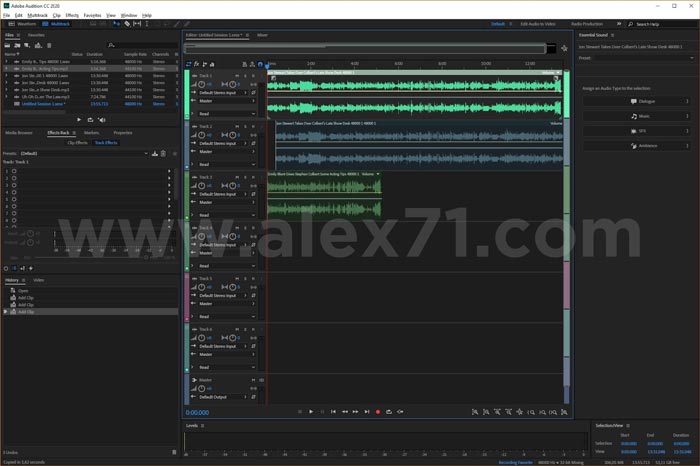Arm Track 1 for record with R button

point(253,76)
